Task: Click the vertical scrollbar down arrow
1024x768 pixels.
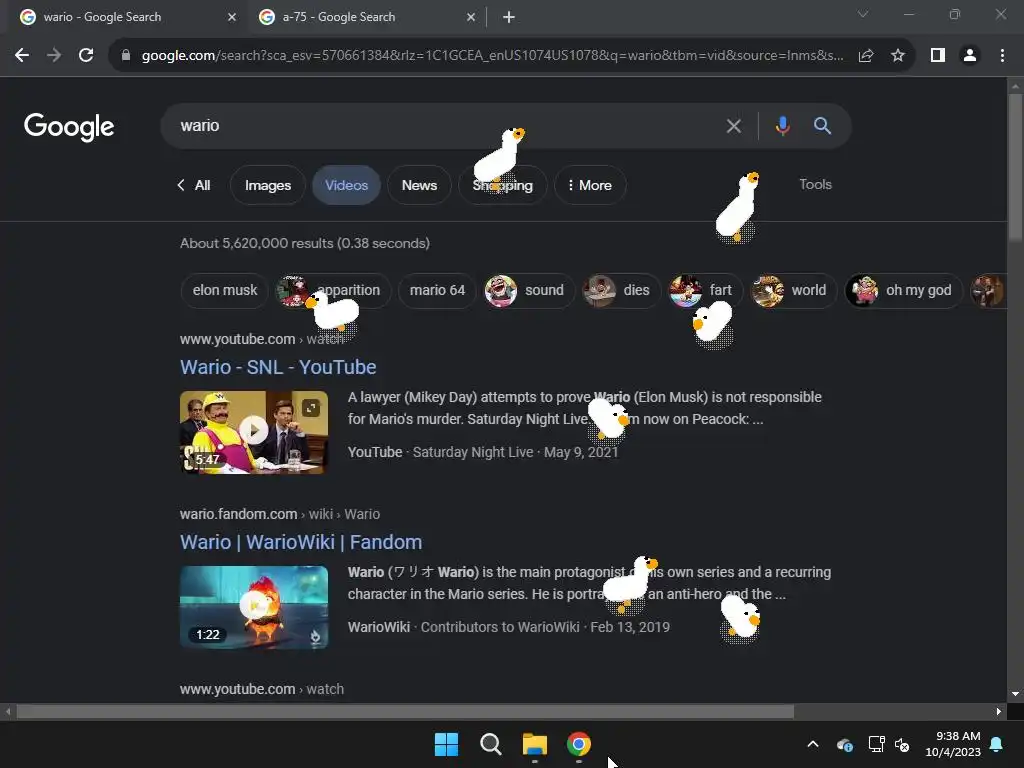Action: pos(1015,694)
